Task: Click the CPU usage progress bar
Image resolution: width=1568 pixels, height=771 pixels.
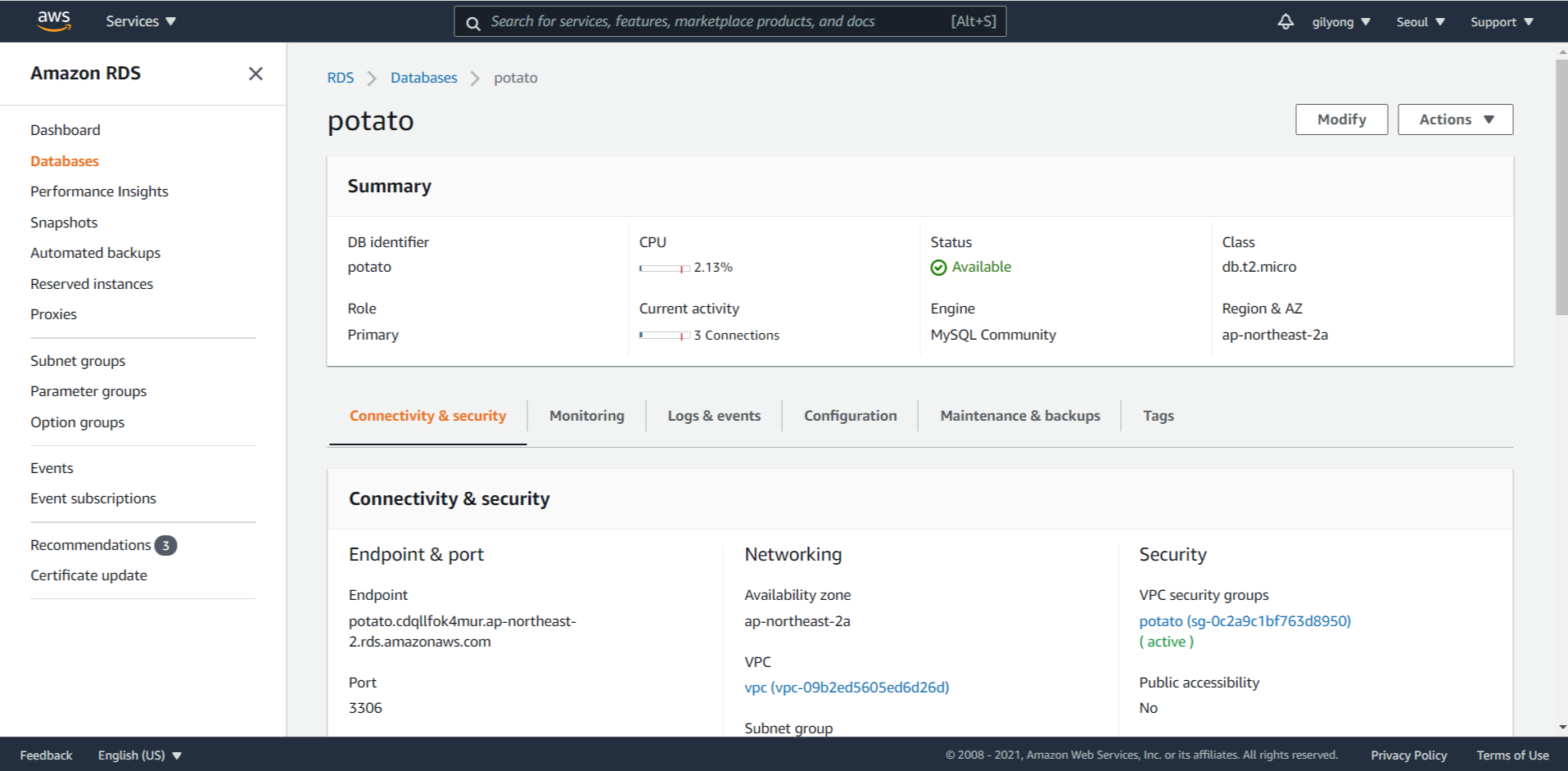Action: (664, 268)
